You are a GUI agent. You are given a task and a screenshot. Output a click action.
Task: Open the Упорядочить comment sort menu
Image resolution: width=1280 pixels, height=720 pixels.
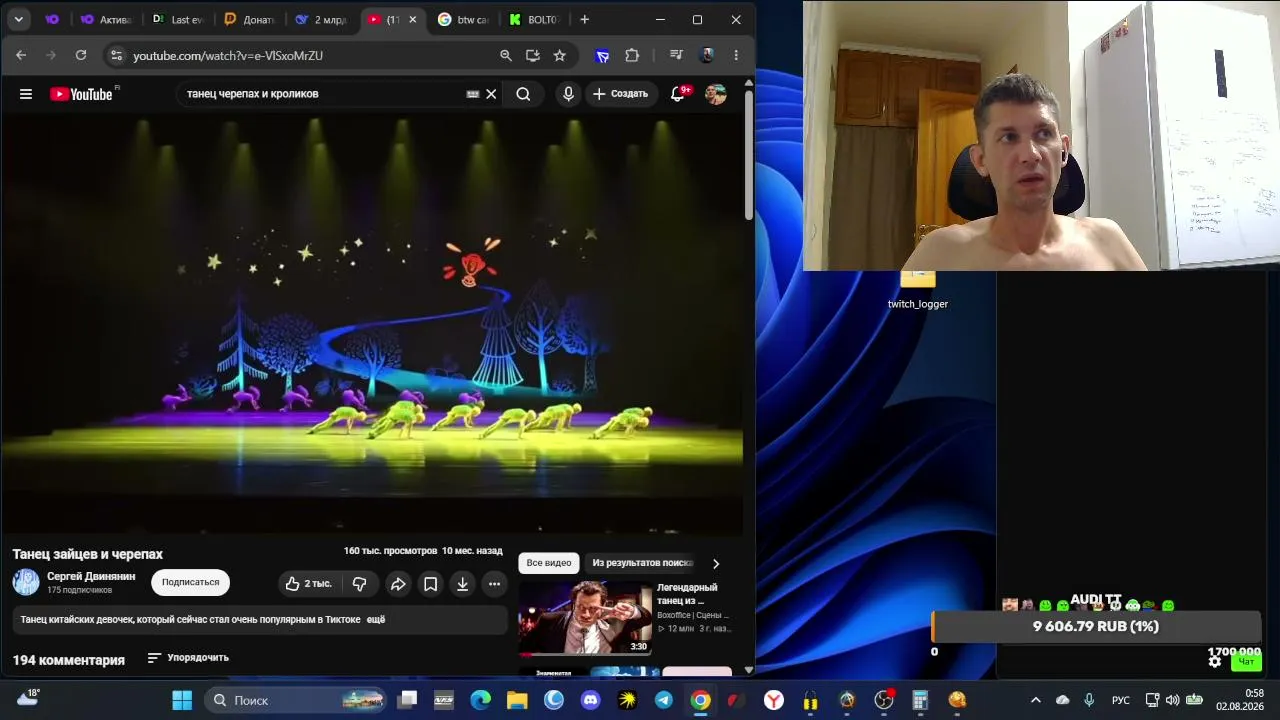point(188,658)
